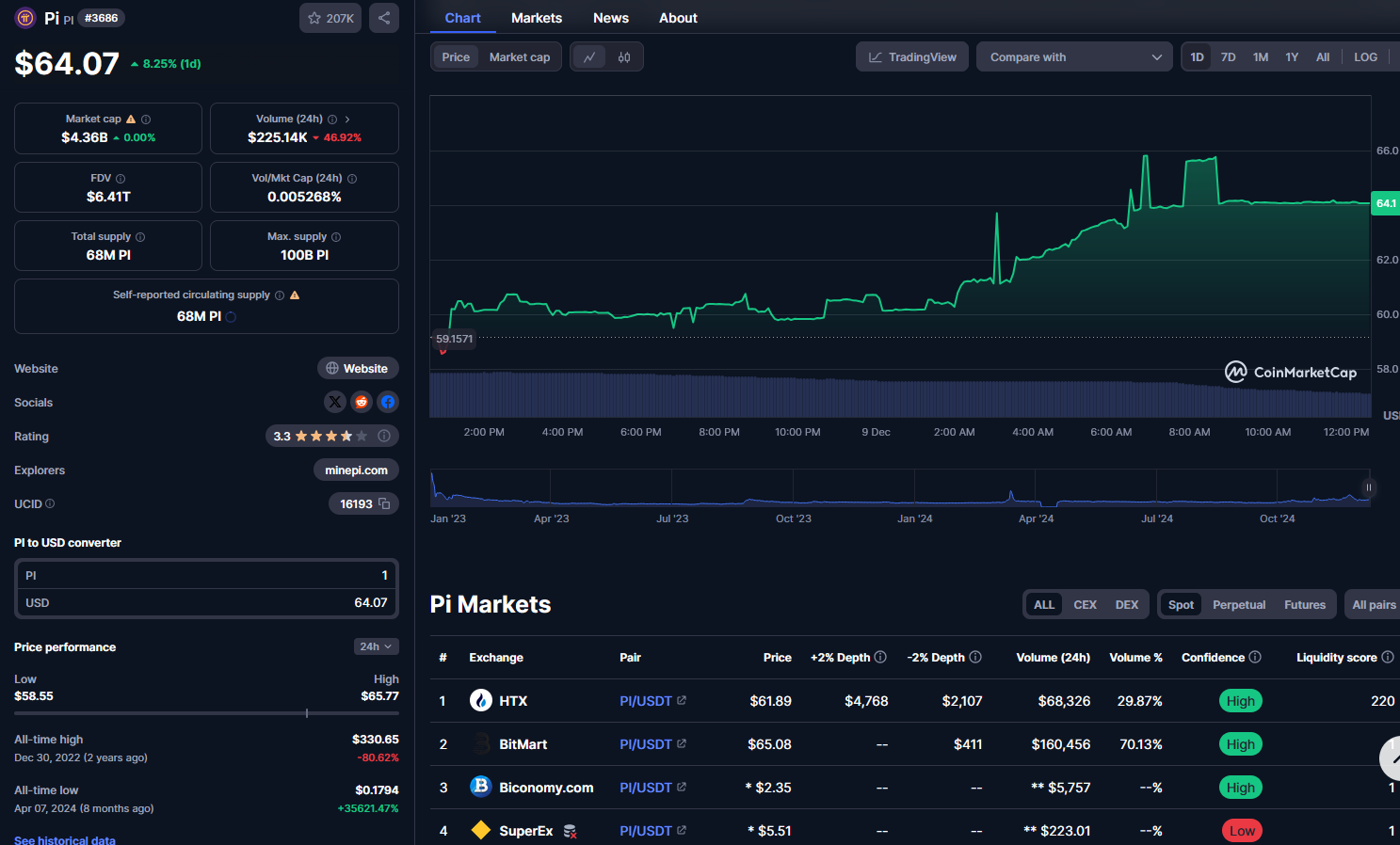This screenshot has width=1400, height=845.
Task: Click warning icon next to circulating supply
Action: pyautogui.click(x=295, y=295)
